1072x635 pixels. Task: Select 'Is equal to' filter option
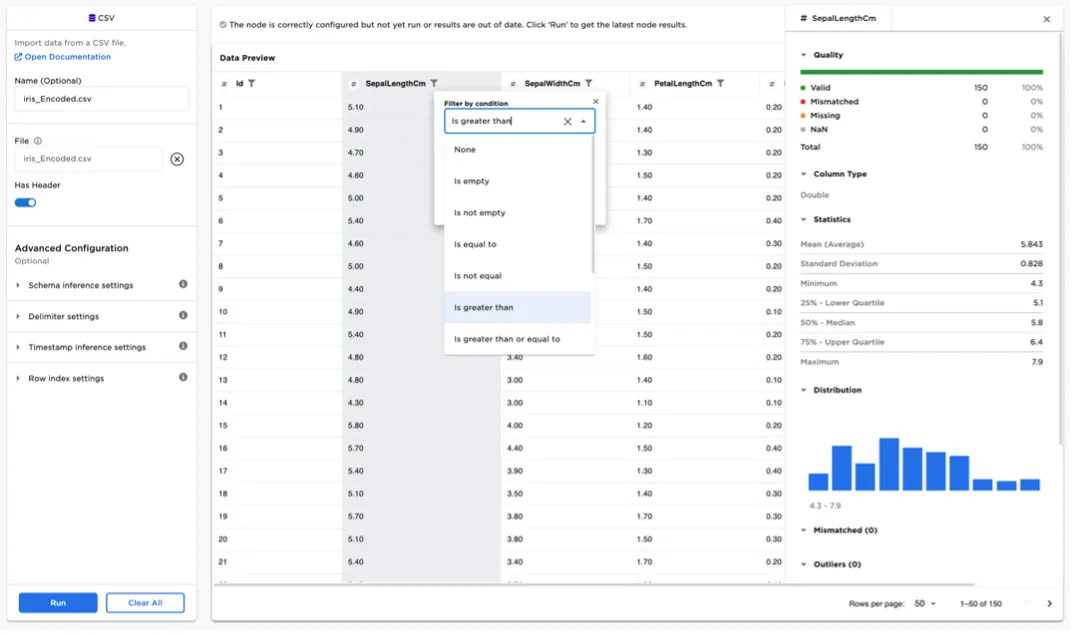(475, 245)
